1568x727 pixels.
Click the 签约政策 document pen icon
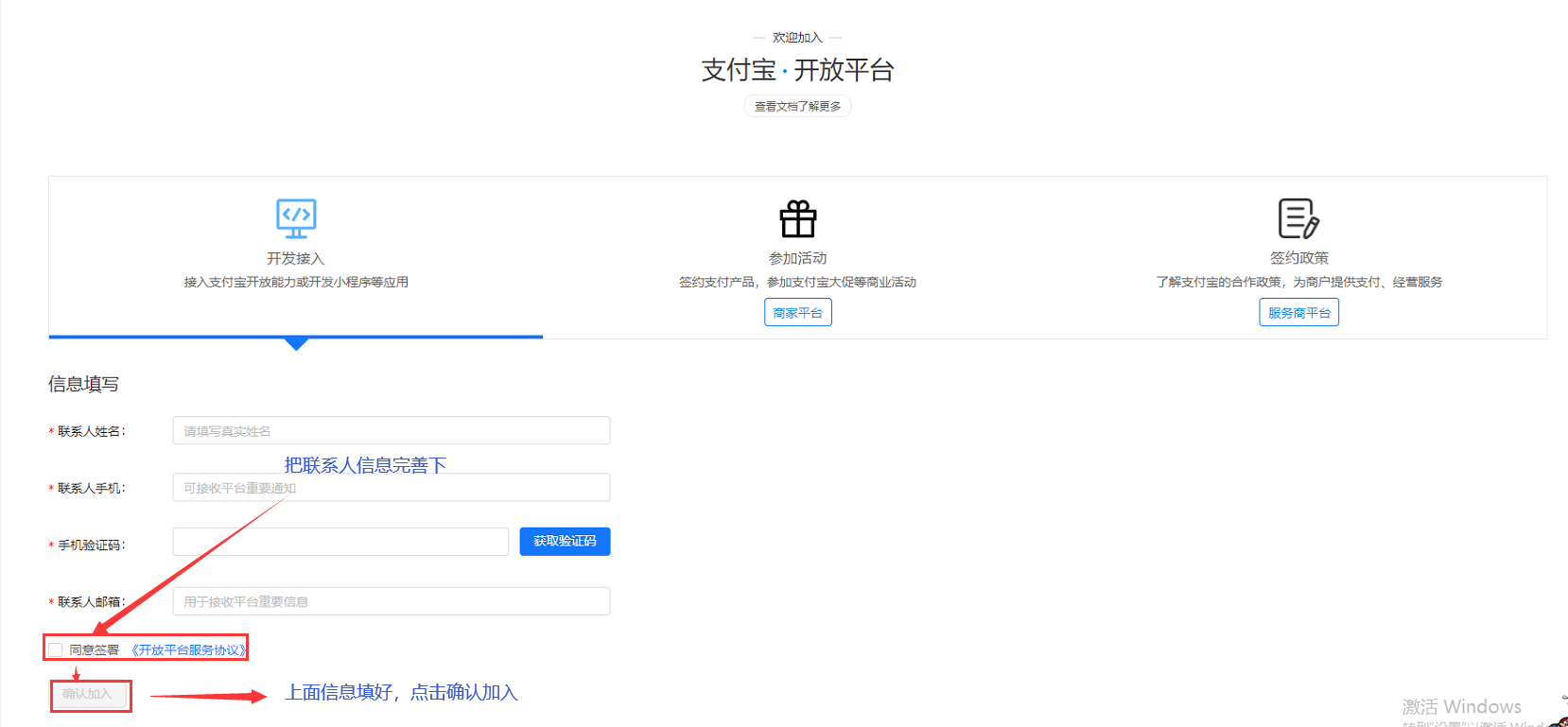tap(1298, 218)
